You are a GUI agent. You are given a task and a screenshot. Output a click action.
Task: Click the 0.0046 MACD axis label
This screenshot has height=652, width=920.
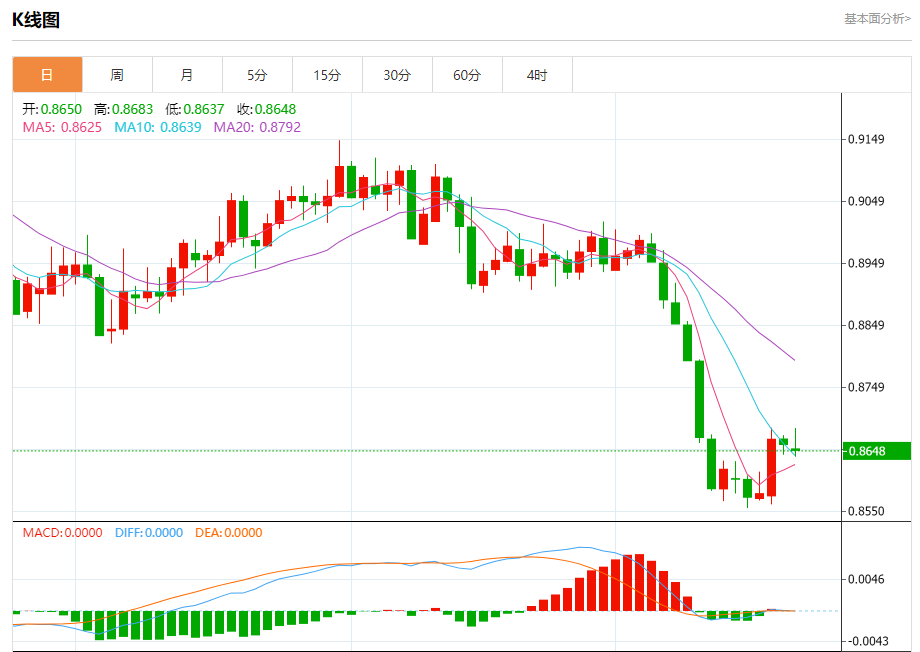(867, 579)
